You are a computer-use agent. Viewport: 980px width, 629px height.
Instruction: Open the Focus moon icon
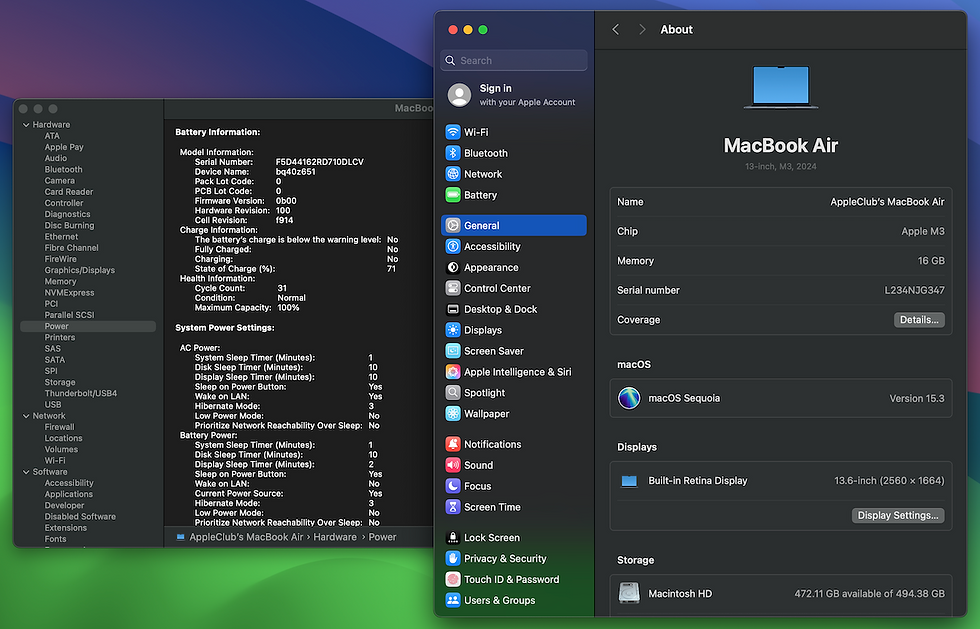(x=452, y=486)
